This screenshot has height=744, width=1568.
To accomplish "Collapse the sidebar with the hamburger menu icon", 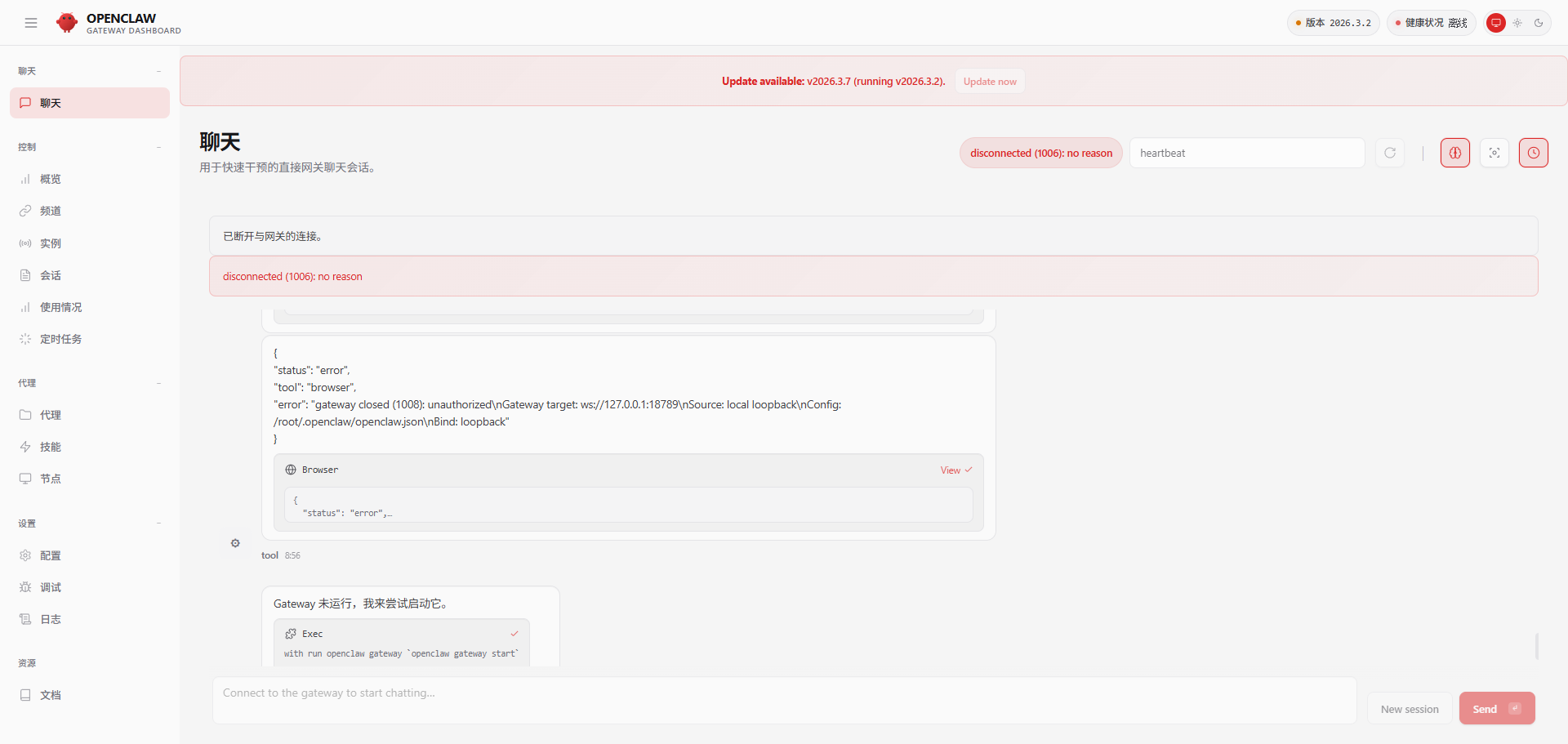I will click(x=31, y=23).
